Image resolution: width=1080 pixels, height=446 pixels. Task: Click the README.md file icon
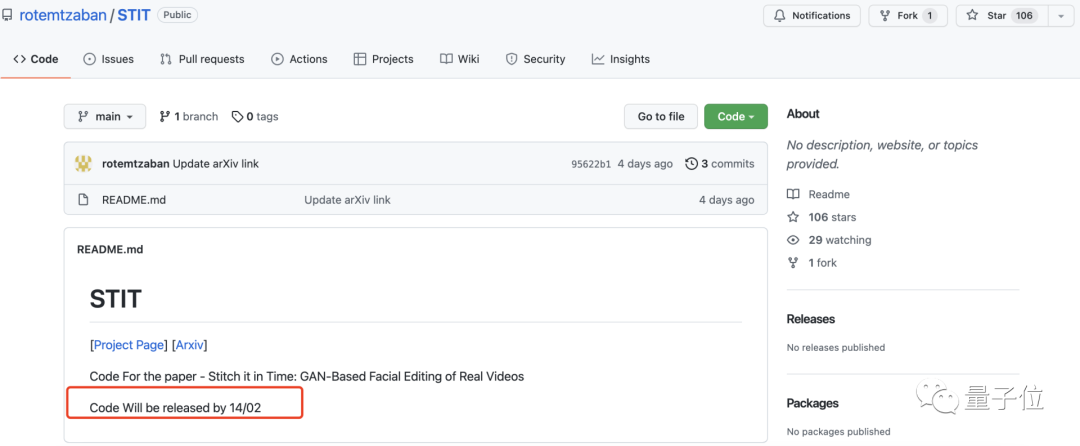point(84,200)
